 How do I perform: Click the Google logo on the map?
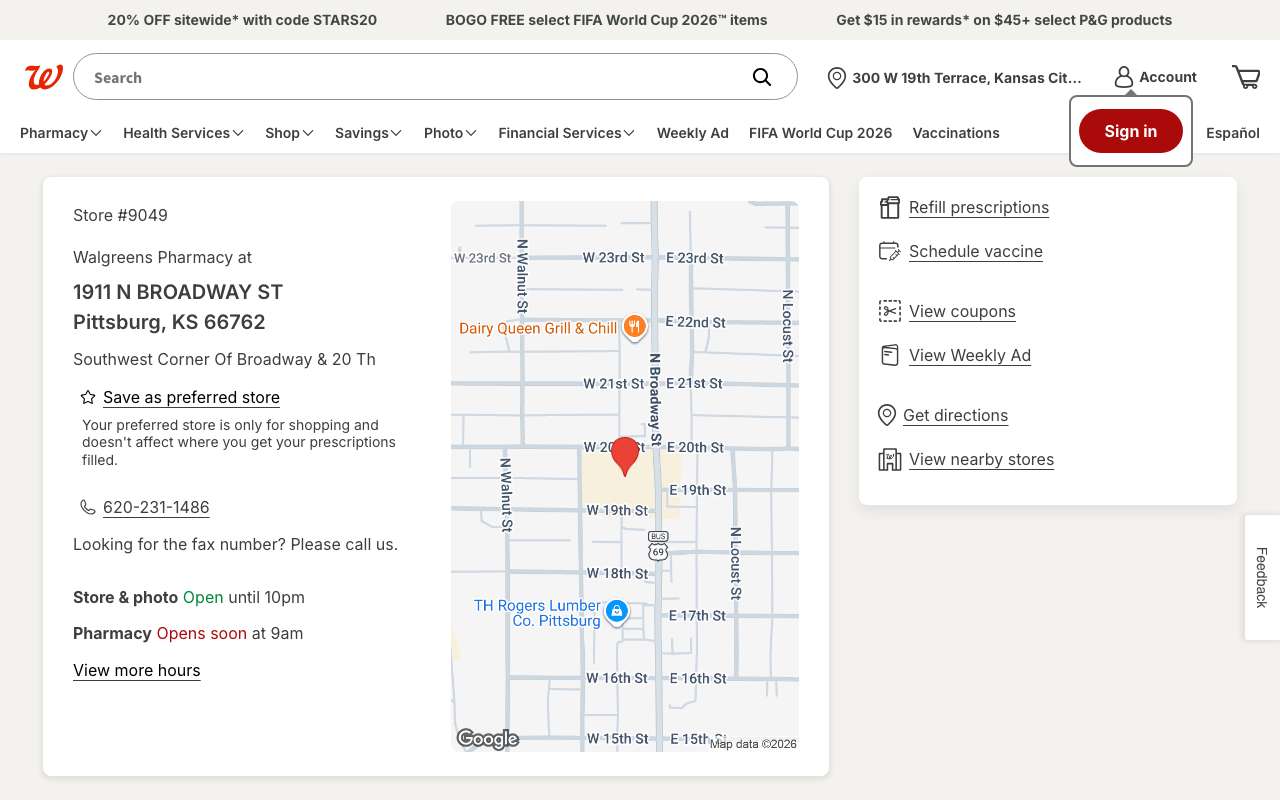pos(488,739)
